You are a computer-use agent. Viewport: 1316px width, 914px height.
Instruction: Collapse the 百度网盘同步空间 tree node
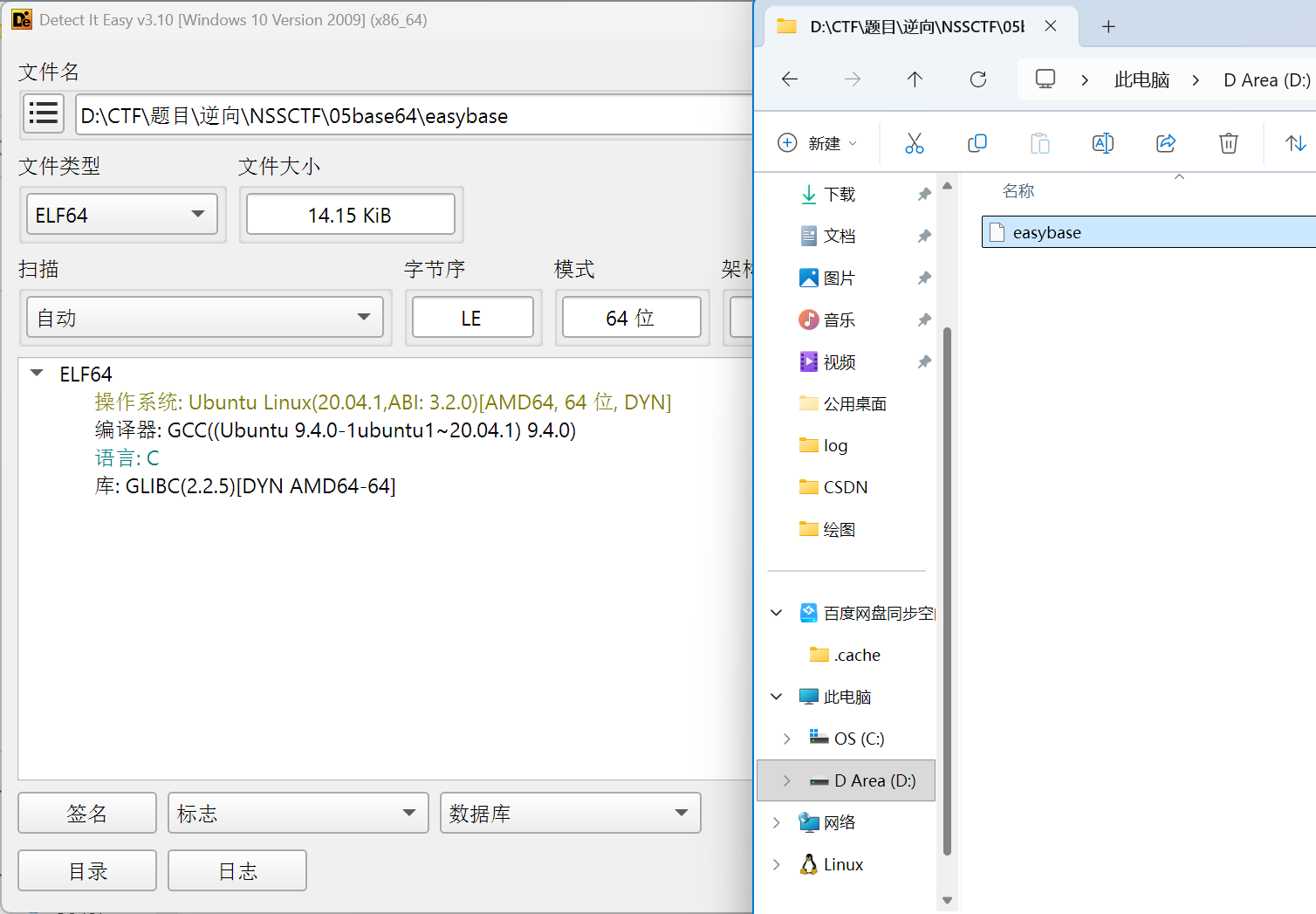coord(777,613)
